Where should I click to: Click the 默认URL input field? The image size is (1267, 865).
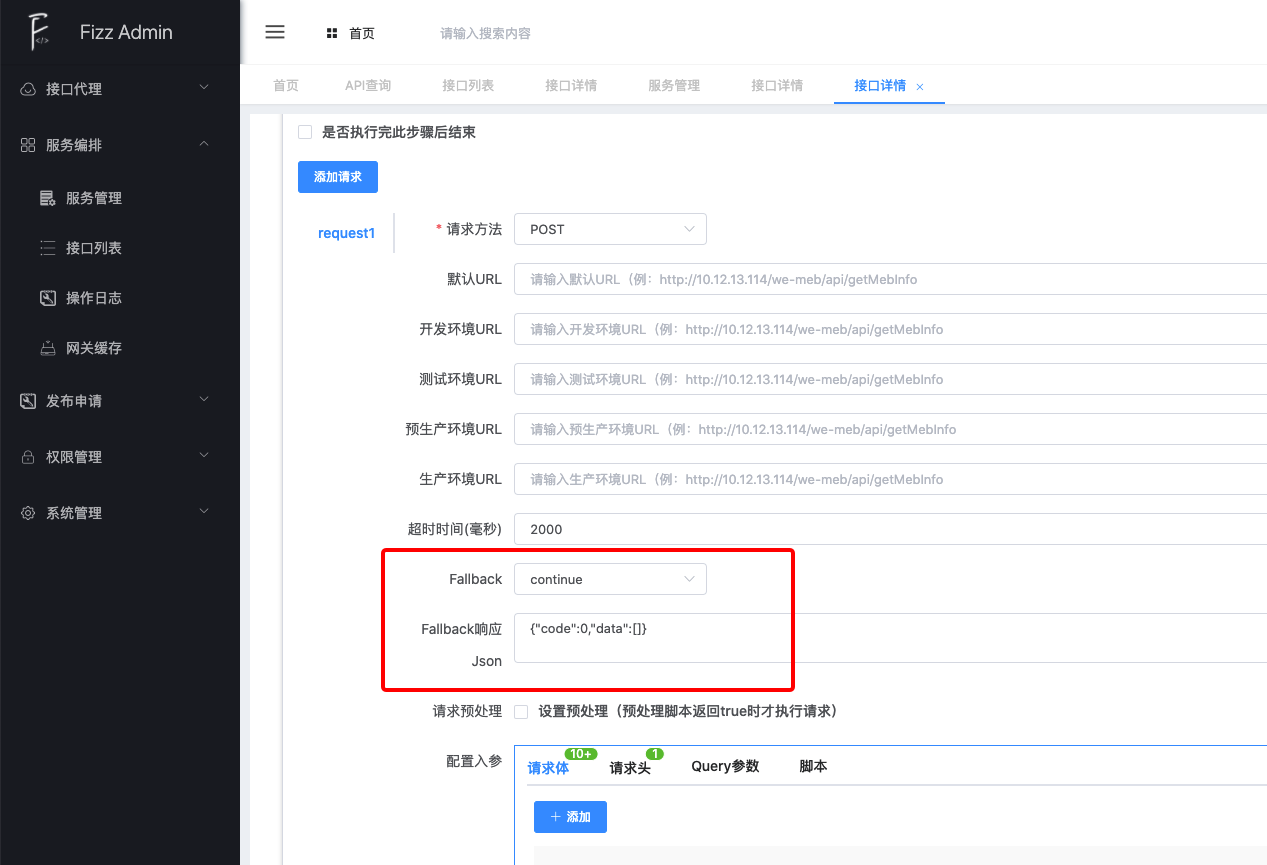(890, 279)
